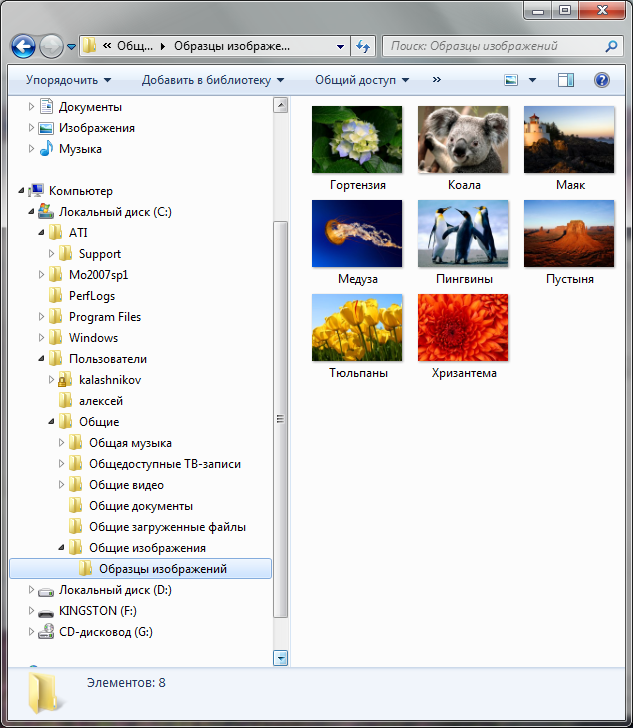Click the Общие документы folder icon
This screenshot has height=728, width=633.
coord(76,506)
